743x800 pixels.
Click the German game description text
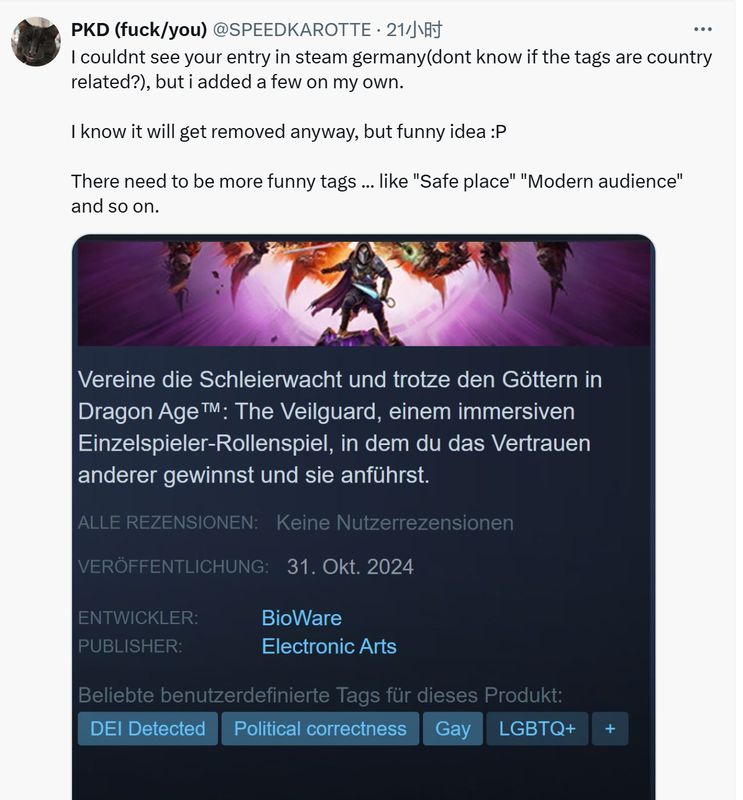coord(340,428)
